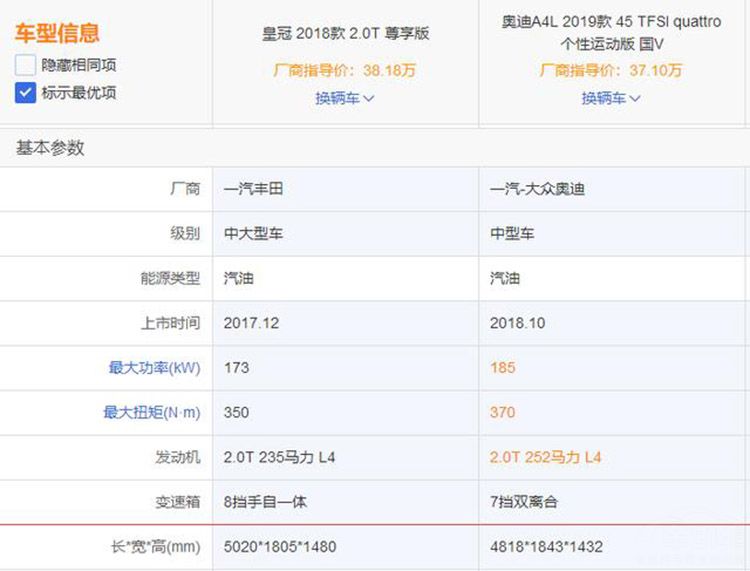Click the 基本参数 section header
Image resolution: width=750 pixels, height=571 pixels.
click(x=50, y=148)
